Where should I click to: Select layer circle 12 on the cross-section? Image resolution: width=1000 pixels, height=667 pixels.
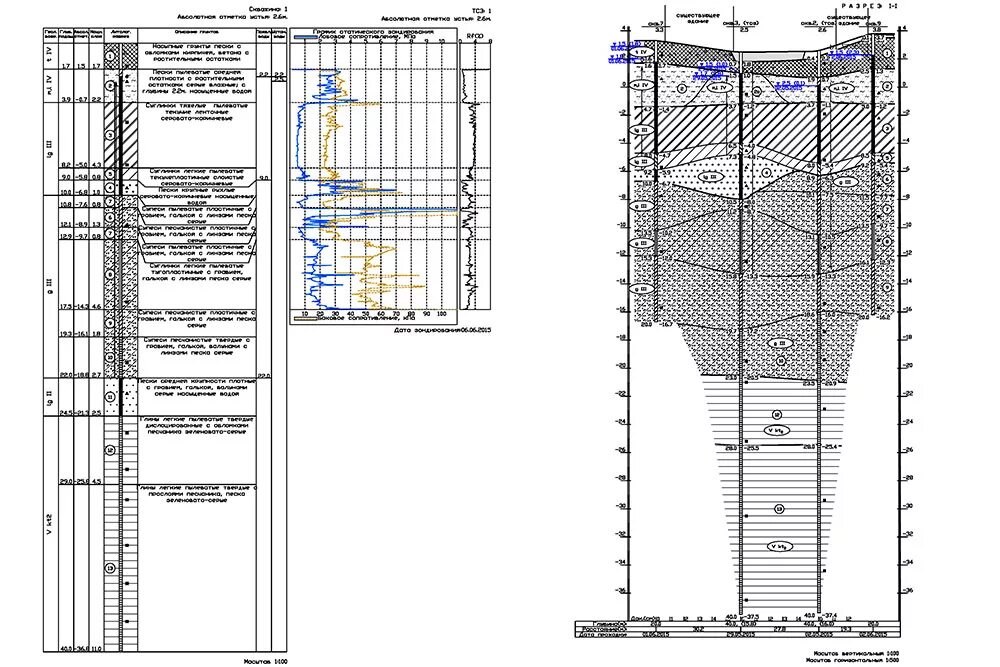coord(777,414)
